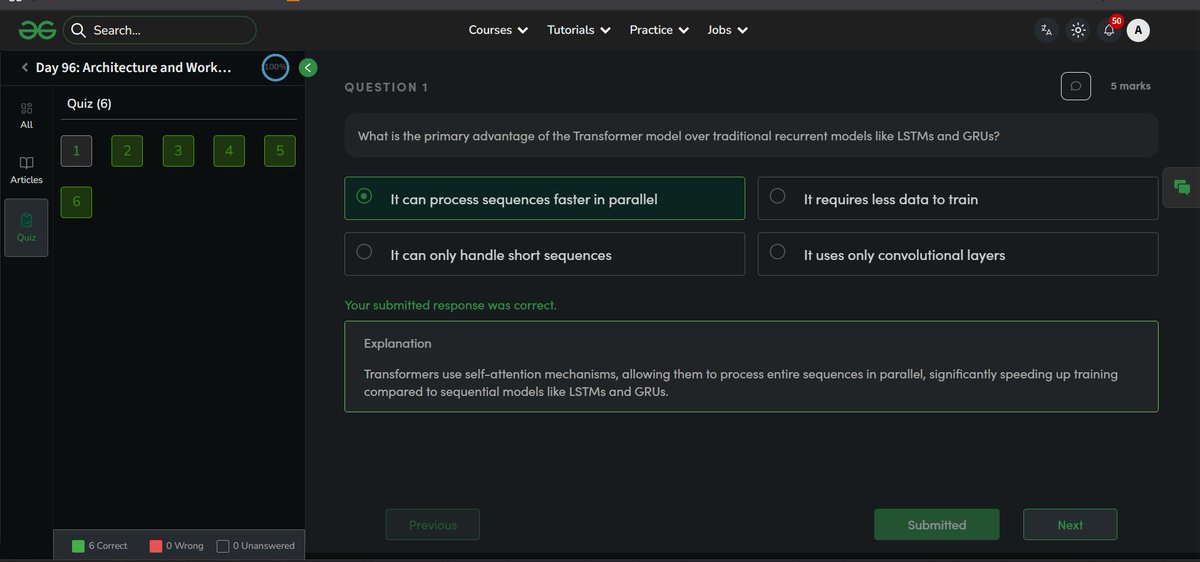Click the 6 Correct legend entry
The width and height of the screenshot is (1200, 562).
(x=99, y=545)
